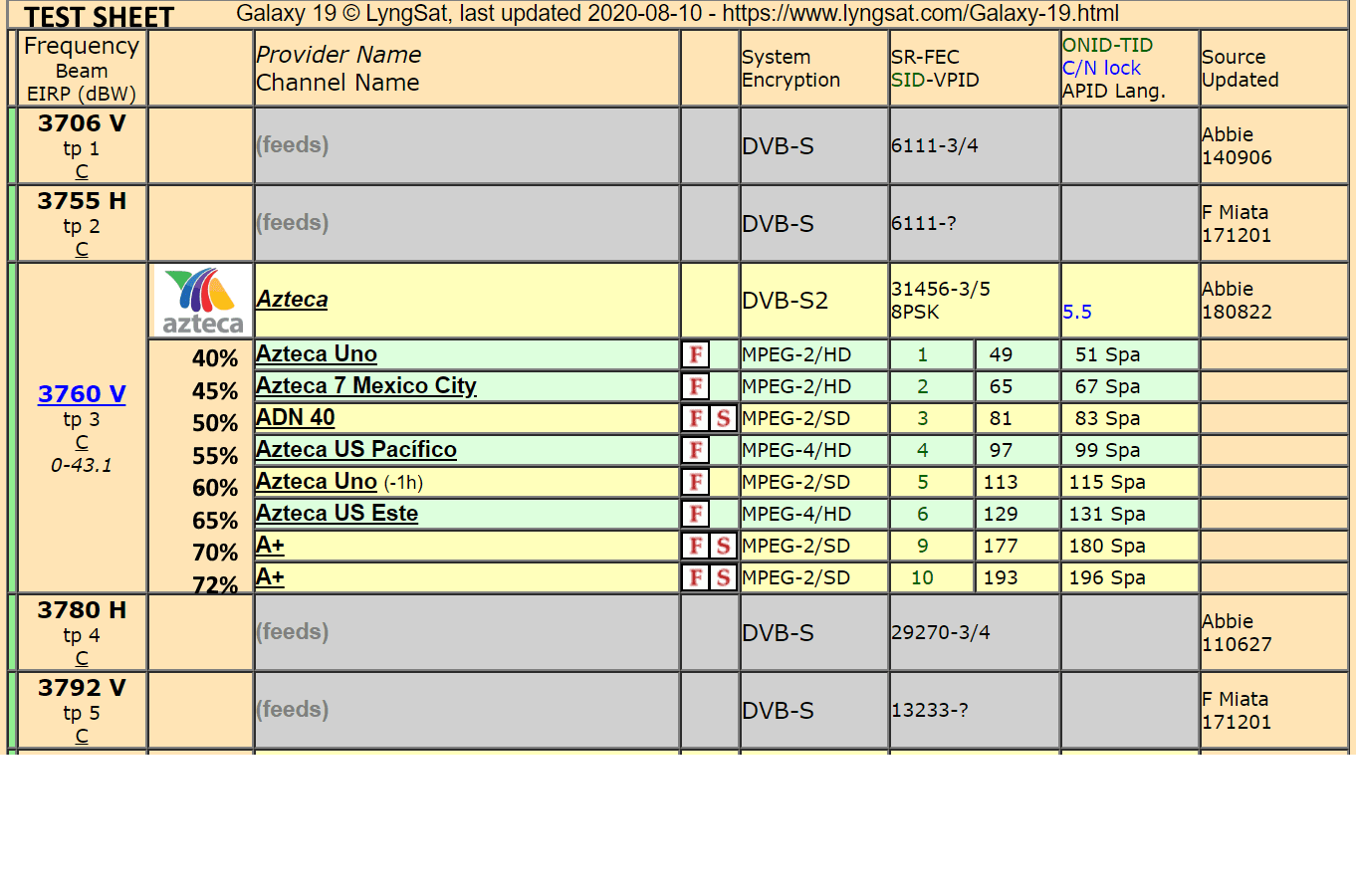This screenshot has width=1356, height=896.
Task: Open the Azteca US Pacífico link
Action: (x=356, y=449)
